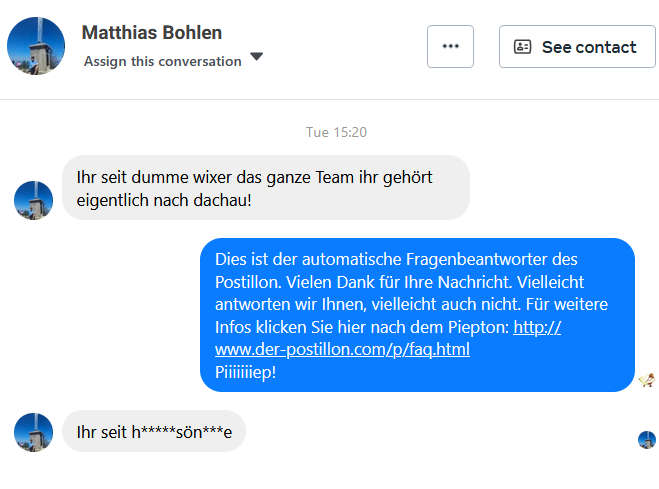Expand the Assign this conversation caret arrow
Image resolution: width=659 pixels, height=489 pixels.
click(x=257, y=57)
